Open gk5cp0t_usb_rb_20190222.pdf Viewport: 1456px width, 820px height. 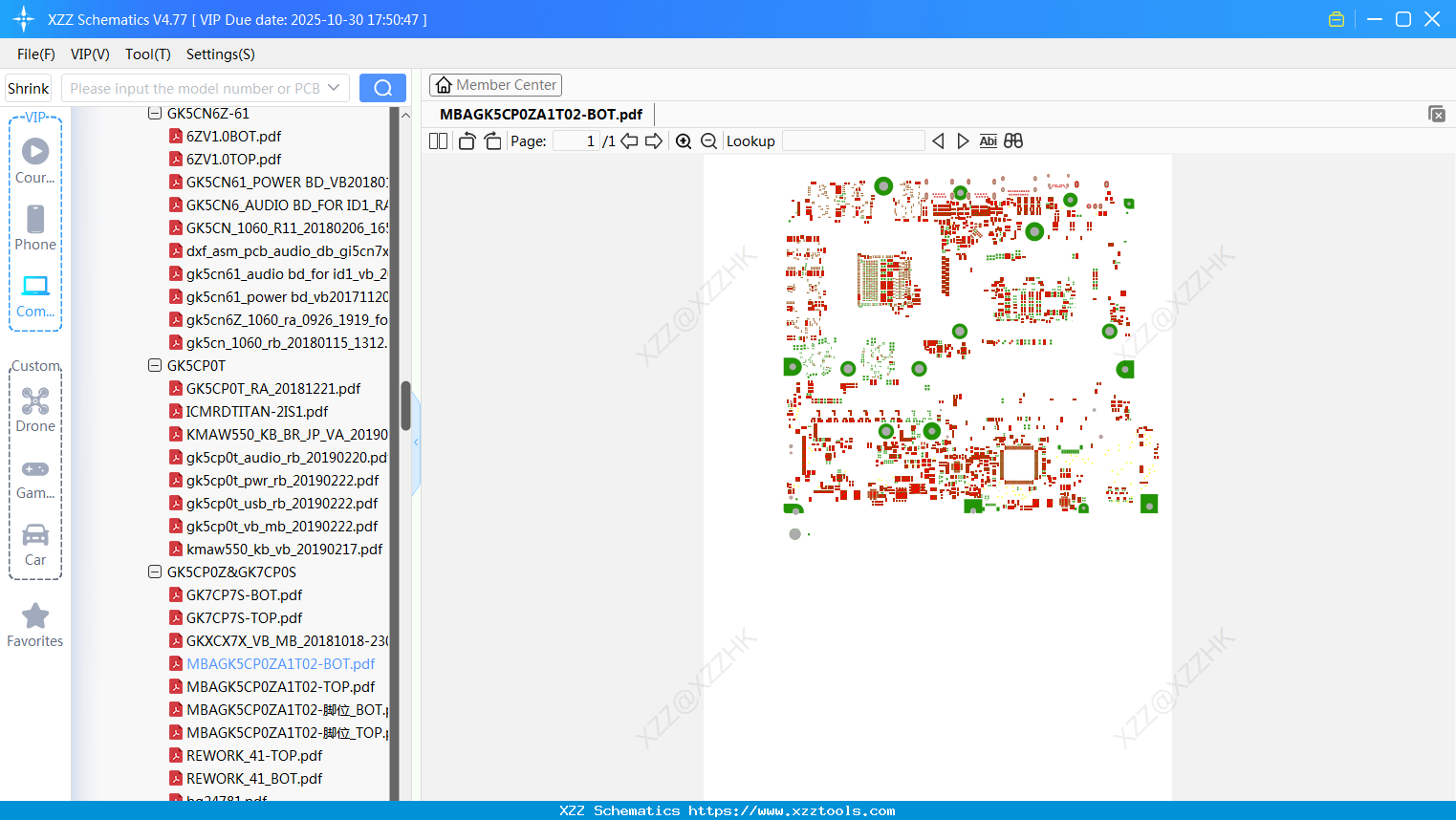pos(282,504)
